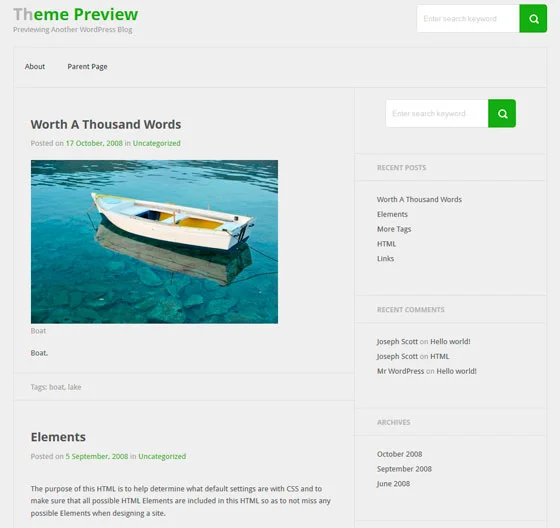Open the About menu page
The width and height of the screenshot is (560, 528).
tap(35, 66)
